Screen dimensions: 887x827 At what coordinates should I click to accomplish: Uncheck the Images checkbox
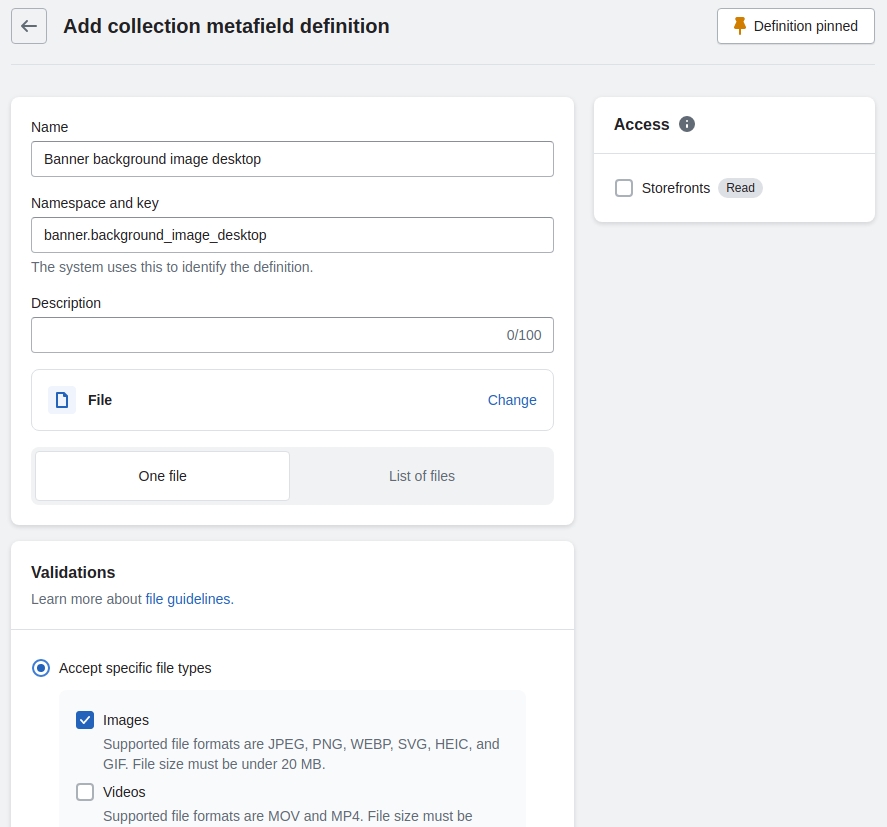(85, 720)
